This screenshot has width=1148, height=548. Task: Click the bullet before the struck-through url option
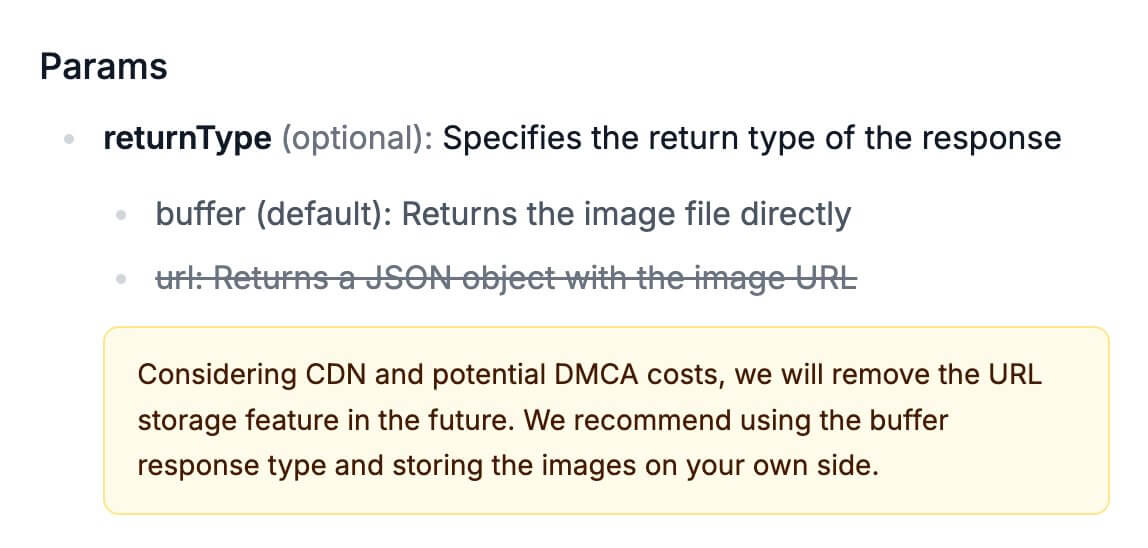[121, 280]
